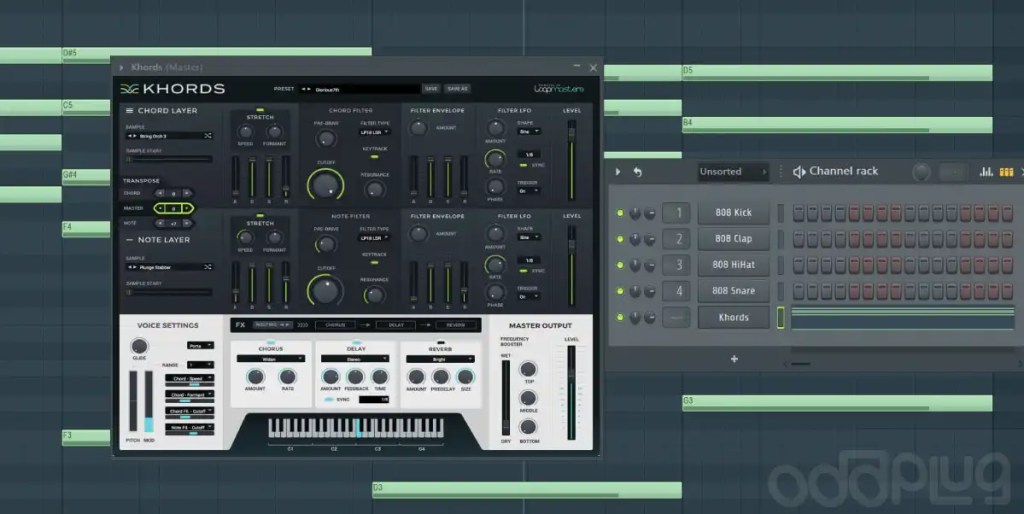Mute the Khords channel LED
This screenshot has width=1024, height=514.
pos(620,317)
